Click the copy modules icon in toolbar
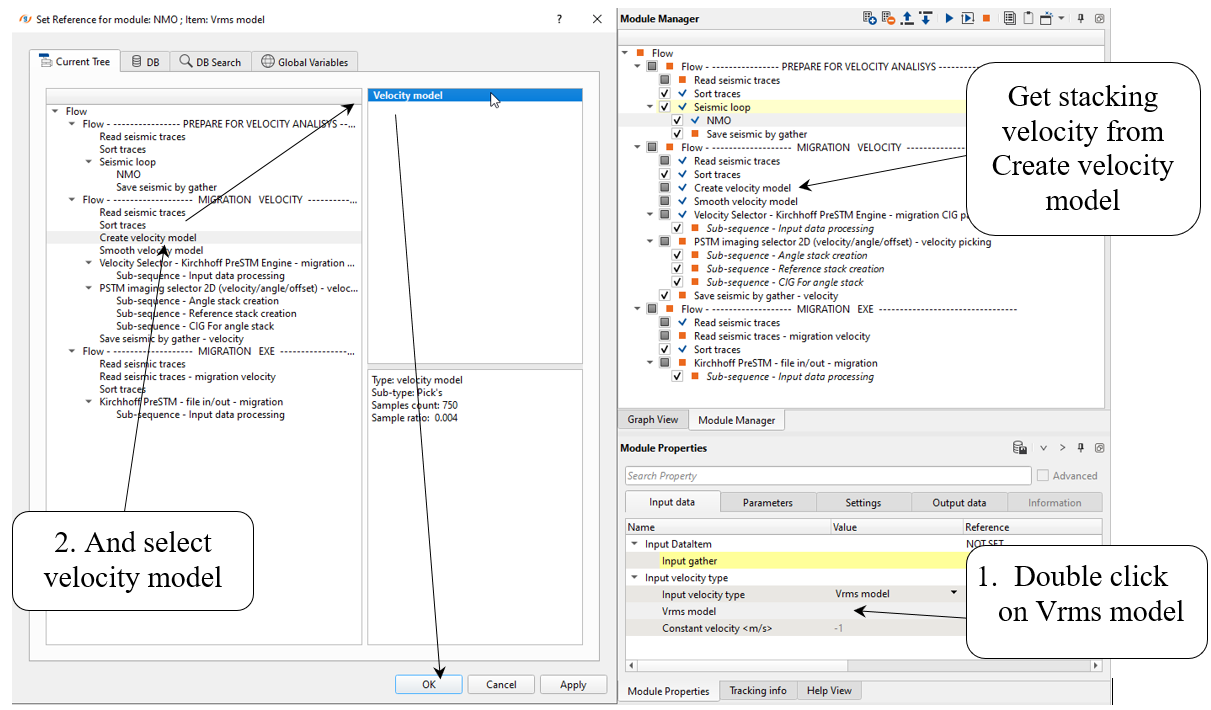This screenshot has width=1211, height=710. pyautogui.click(x=1010, y=19)
